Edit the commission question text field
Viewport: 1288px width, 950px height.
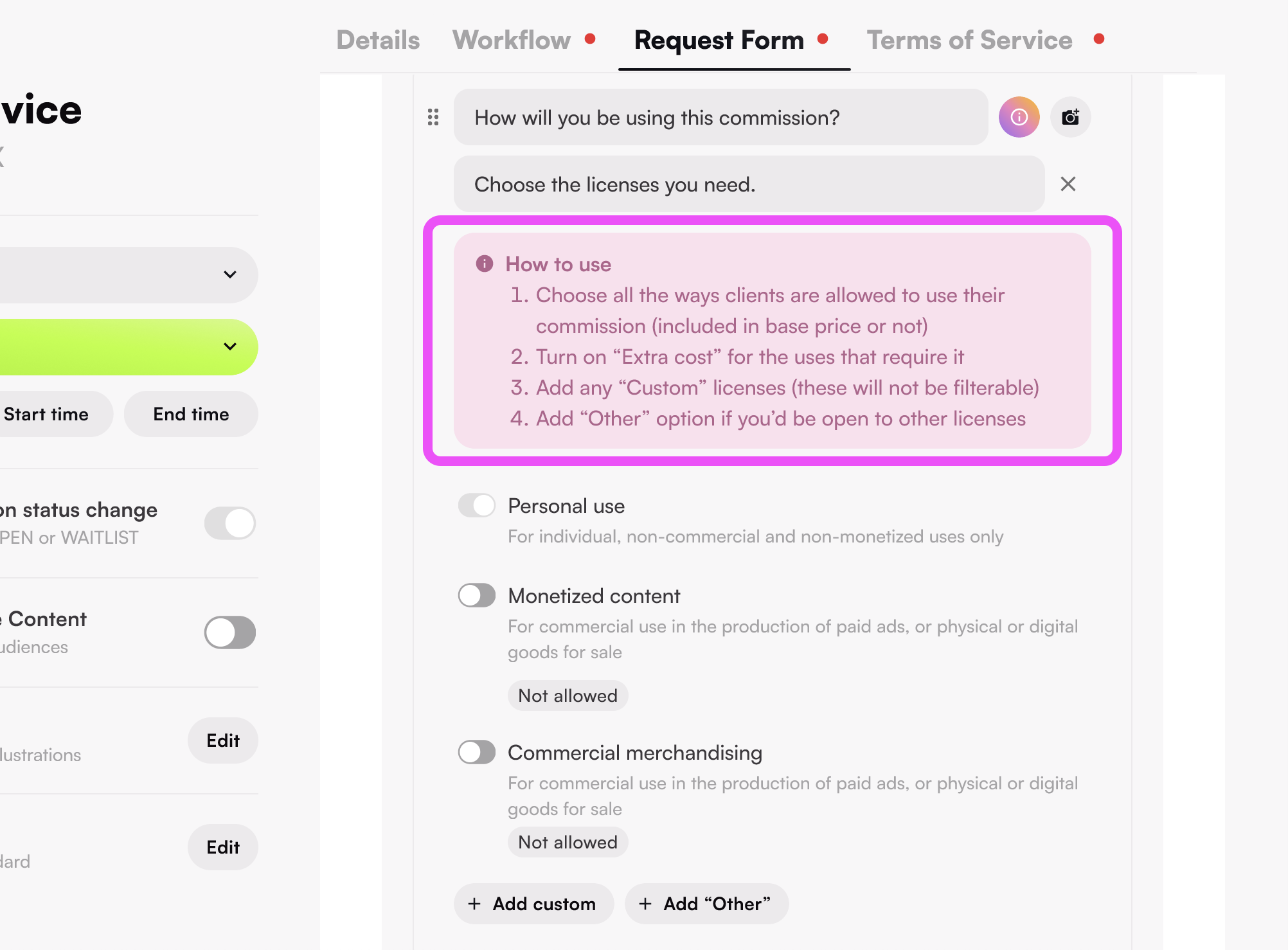point(720,117)
